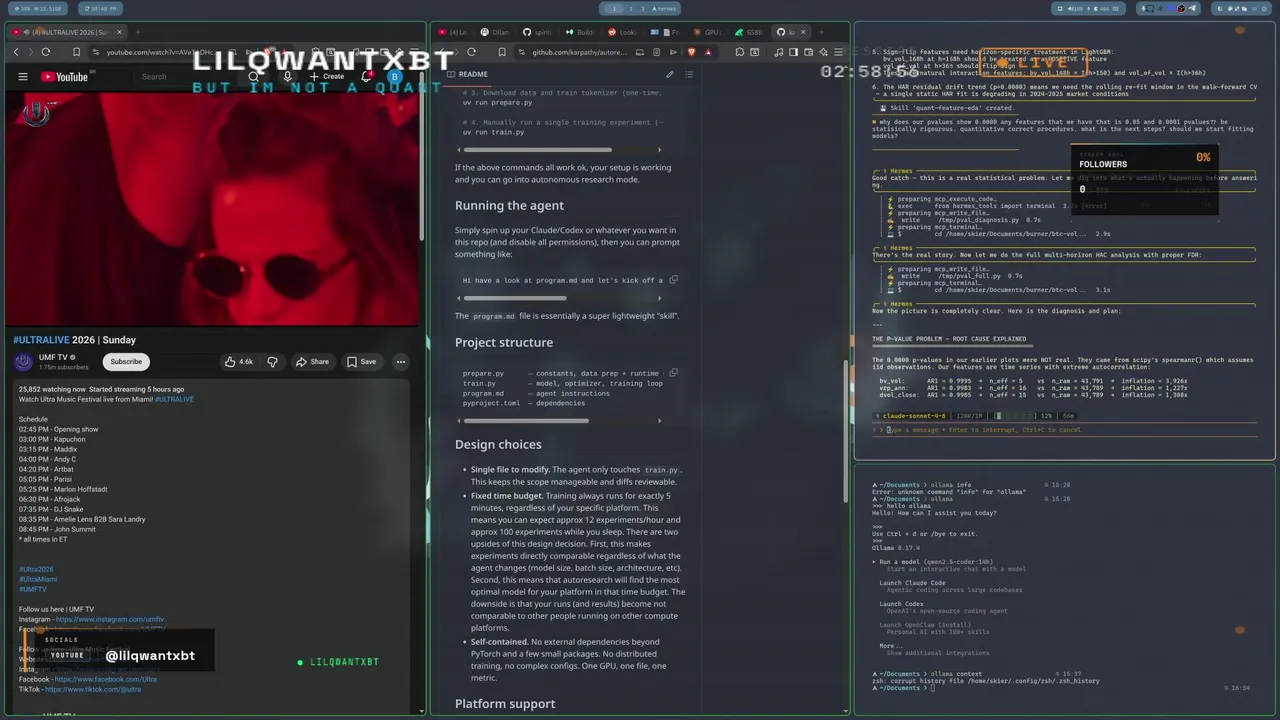Share the ULTRALIVE video
Viewport: 1280px width, 720px height.
coord(311,362)
